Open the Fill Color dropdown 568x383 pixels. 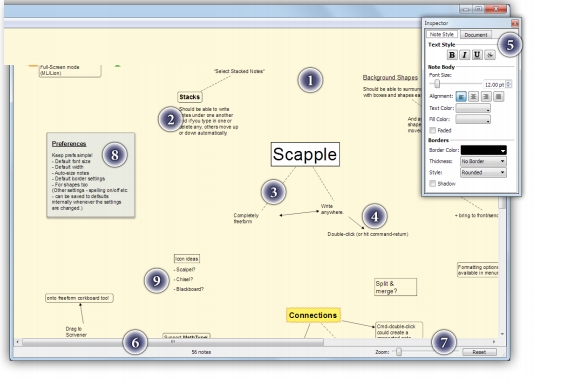click(473, 119)
